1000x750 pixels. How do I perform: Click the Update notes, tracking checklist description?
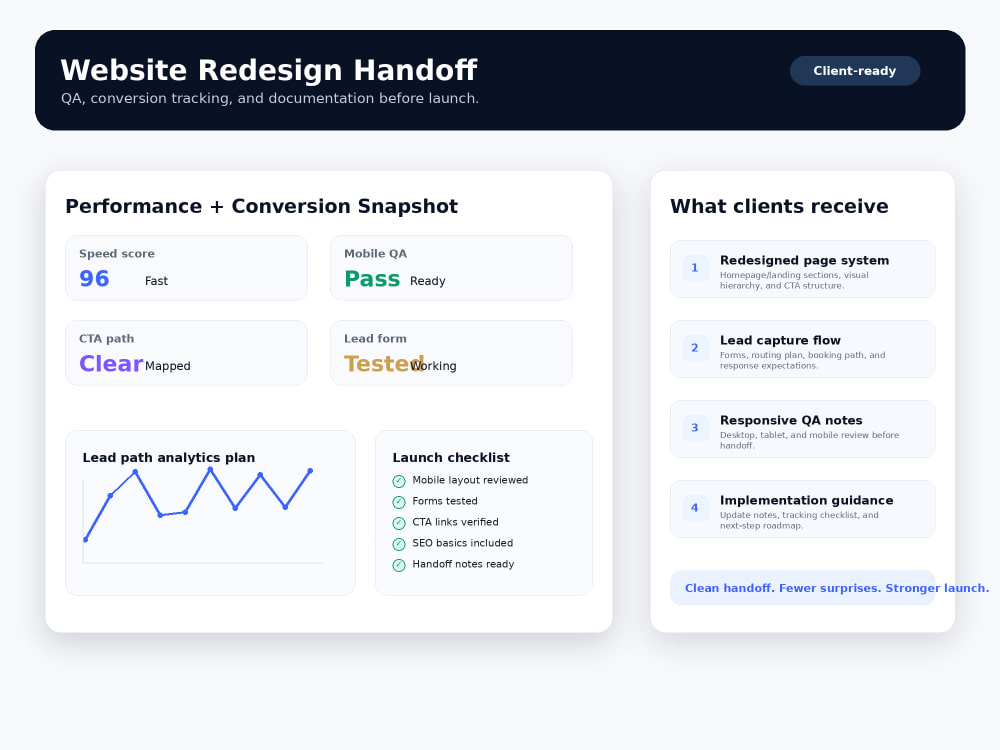799,520
